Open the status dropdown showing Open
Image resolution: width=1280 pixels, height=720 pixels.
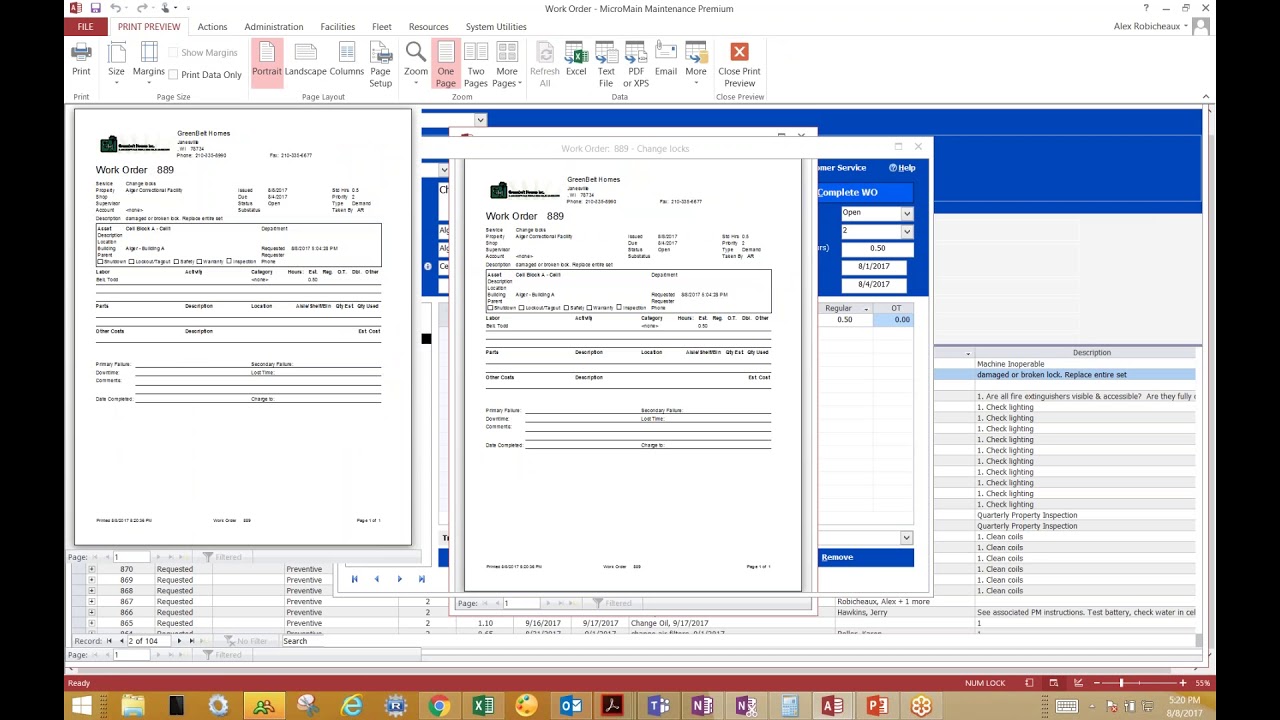[x=907, y=213]
